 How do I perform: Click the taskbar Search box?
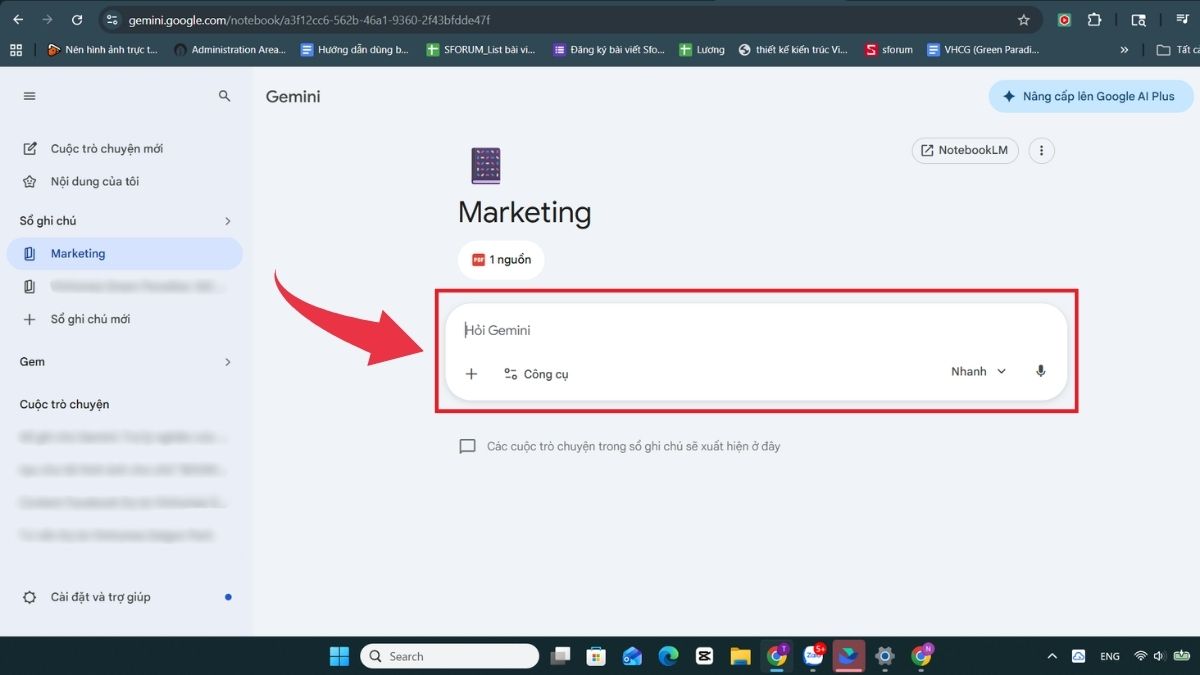[x=449, y=656]
